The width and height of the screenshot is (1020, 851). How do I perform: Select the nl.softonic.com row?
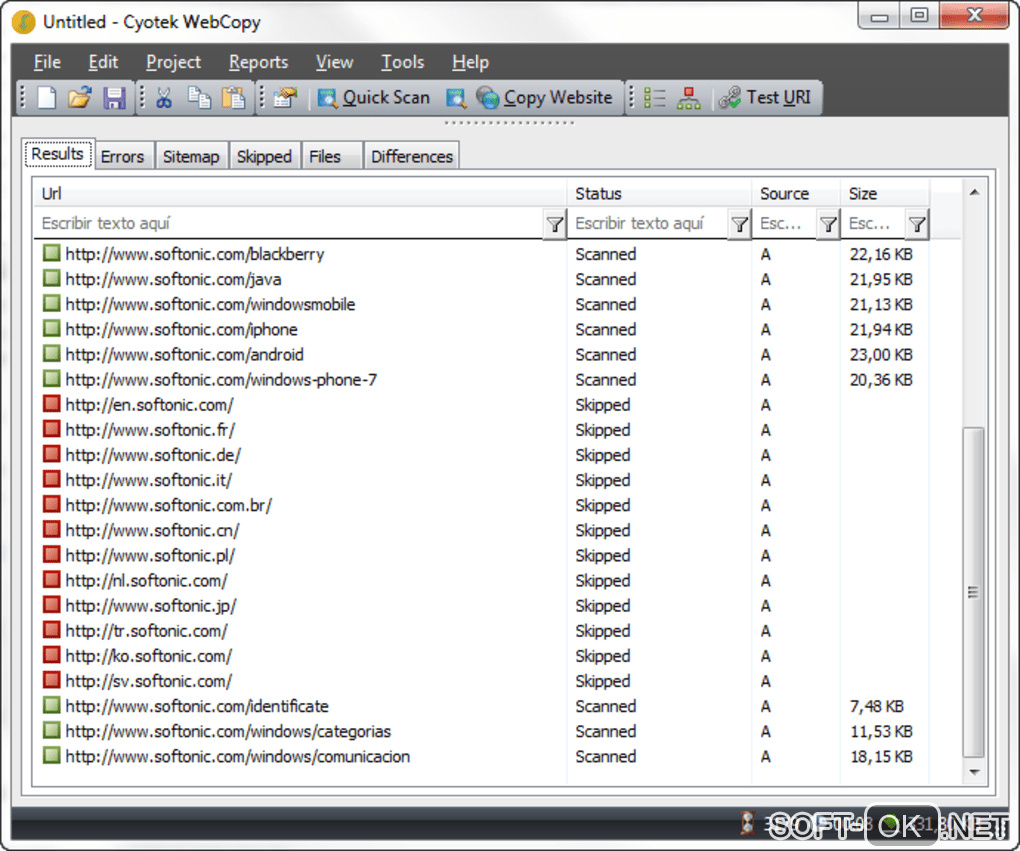481,580
